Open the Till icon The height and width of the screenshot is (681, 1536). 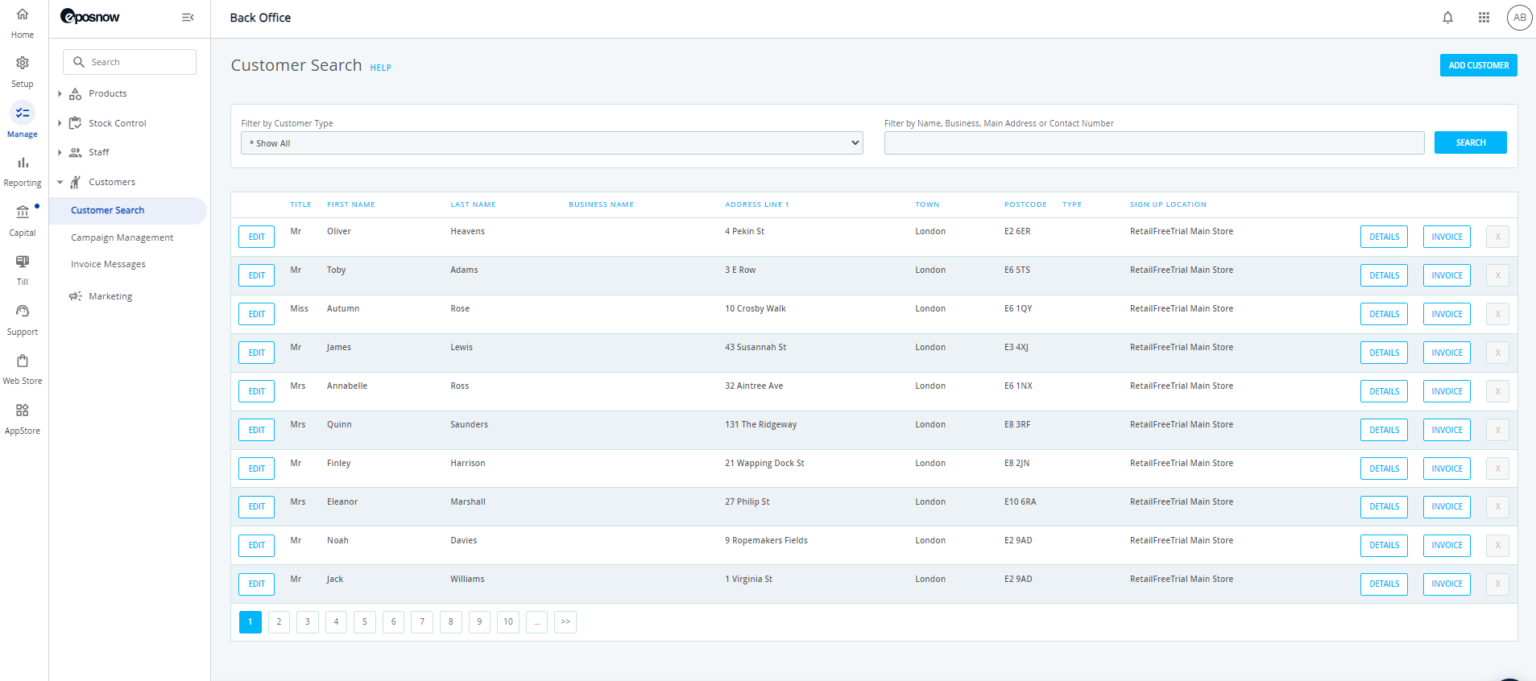tap(22, 262)
